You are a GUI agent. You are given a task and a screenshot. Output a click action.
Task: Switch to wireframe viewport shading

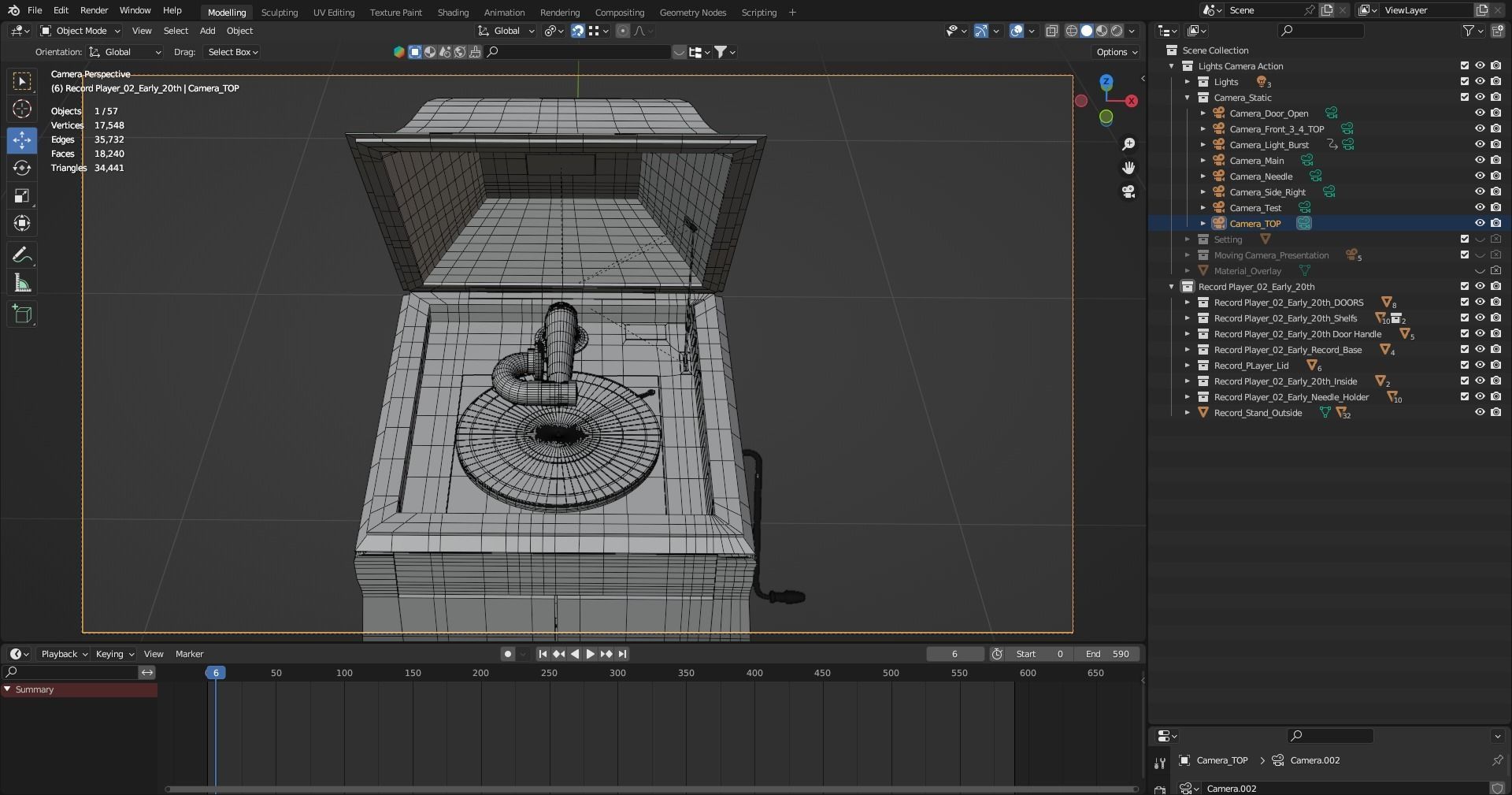point(1072,31)
